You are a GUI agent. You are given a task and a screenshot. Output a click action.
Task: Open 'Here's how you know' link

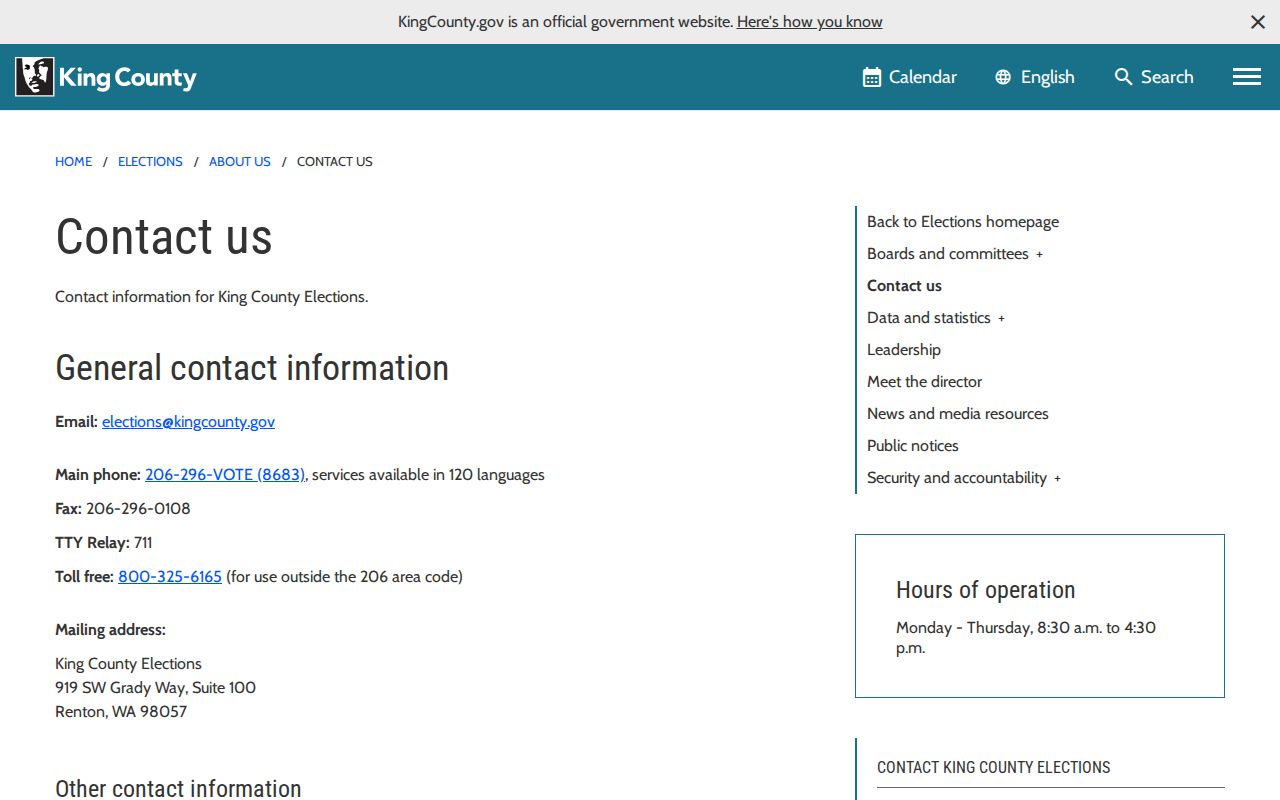pos(810,22)
